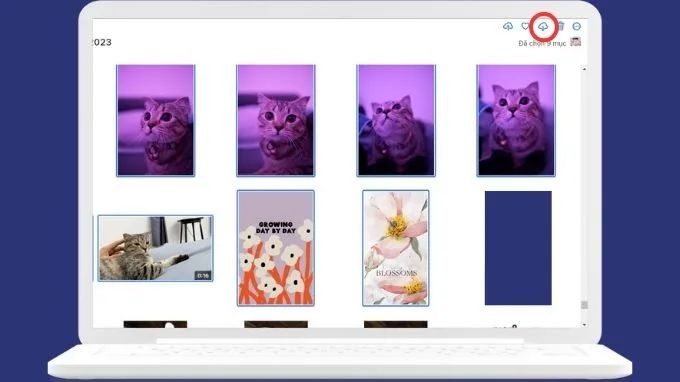680x382 pixels.
Task: Click the 0:16 video duration badge
Action: point(203,275)
